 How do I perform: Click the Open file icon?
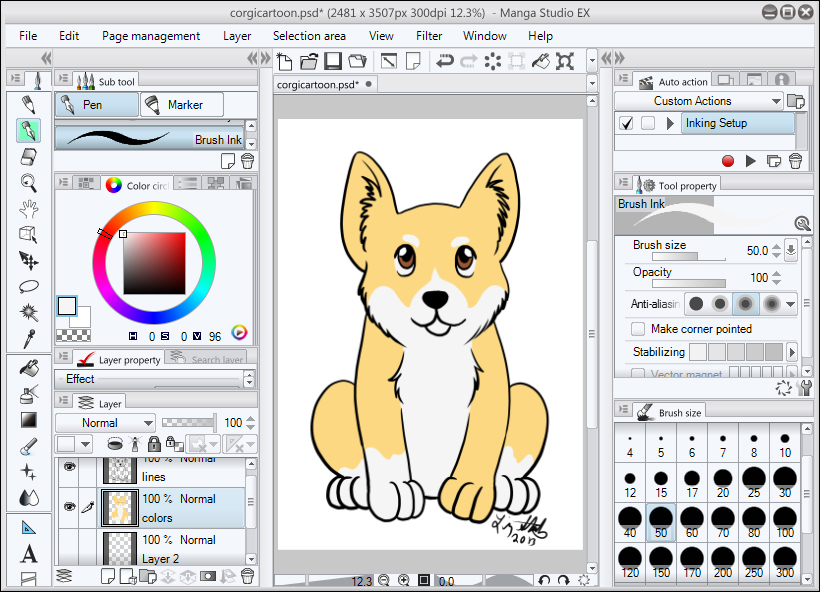309,61
